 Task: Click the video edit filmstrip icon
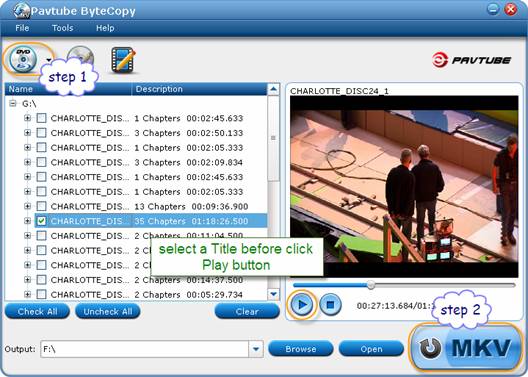point(123,60)
